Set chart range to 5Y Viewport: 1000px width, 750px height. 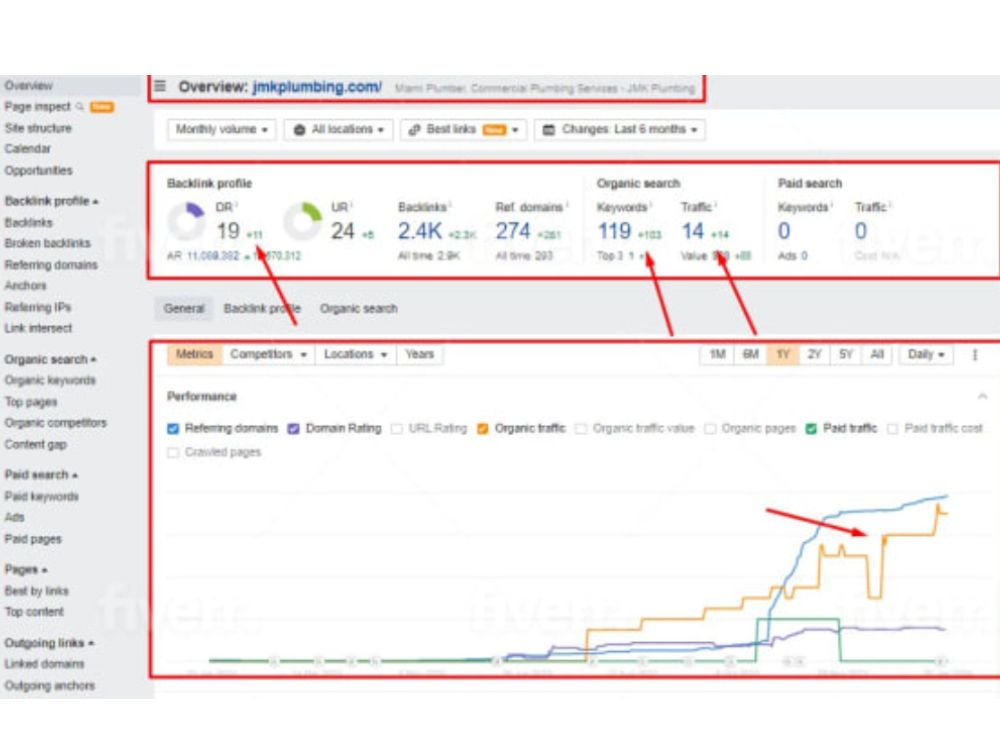click(846, 355)
